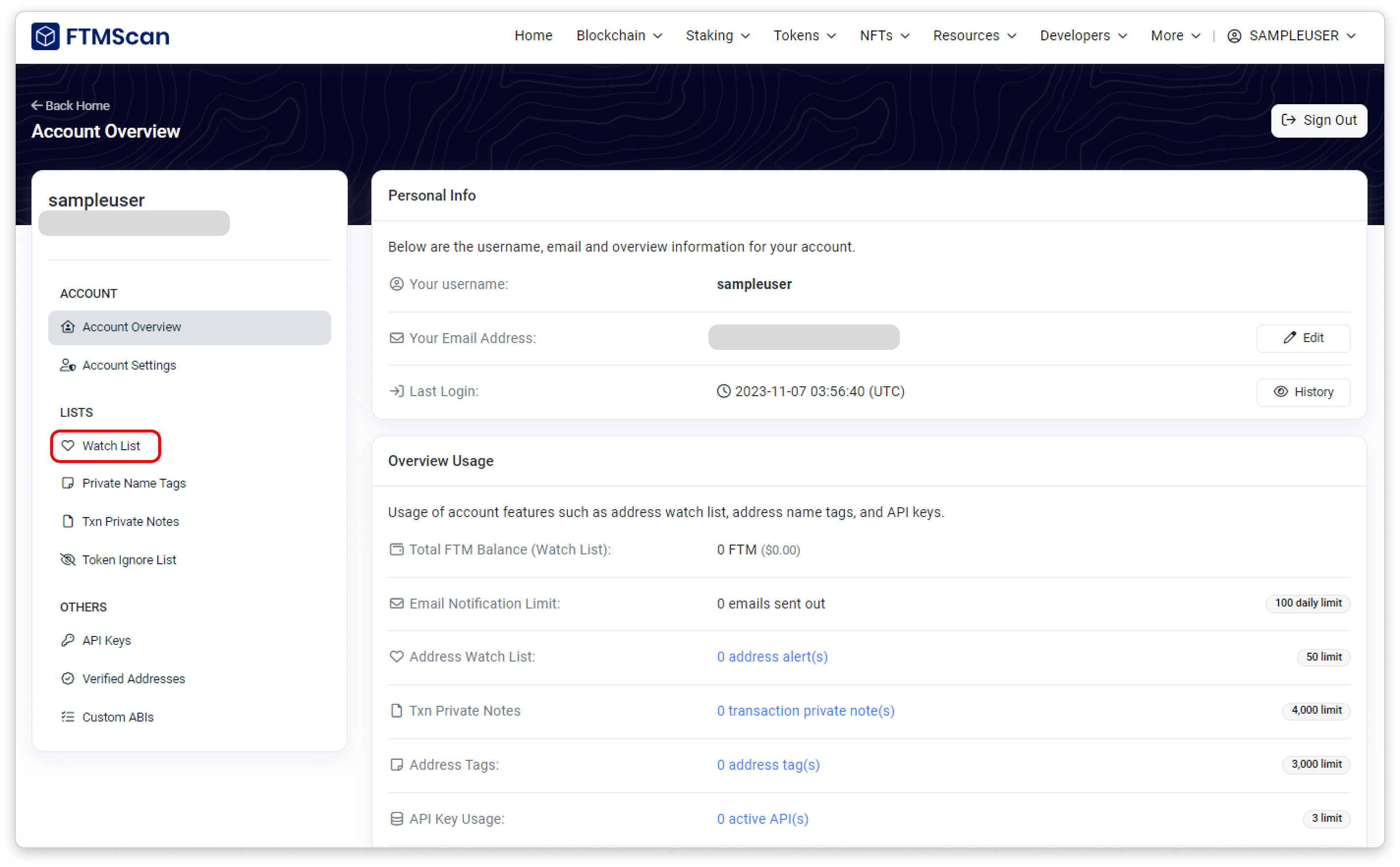The height and width of the screenshot is (867, 1400).
Task: Open Verified Addresses from the sidebar
Action: 189,679
